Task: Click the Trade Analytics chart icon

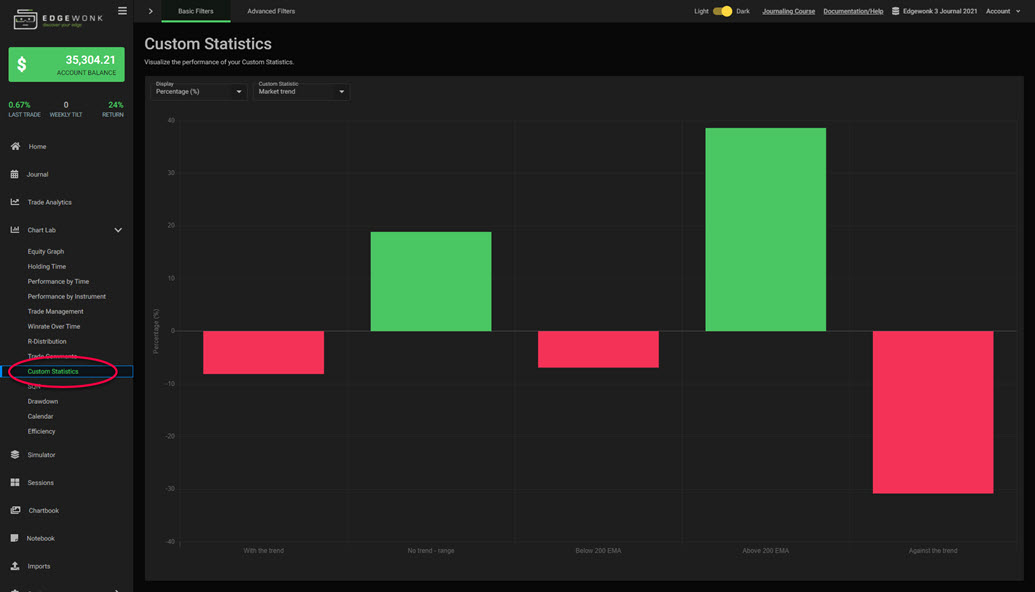Action: tap(15, 202)
